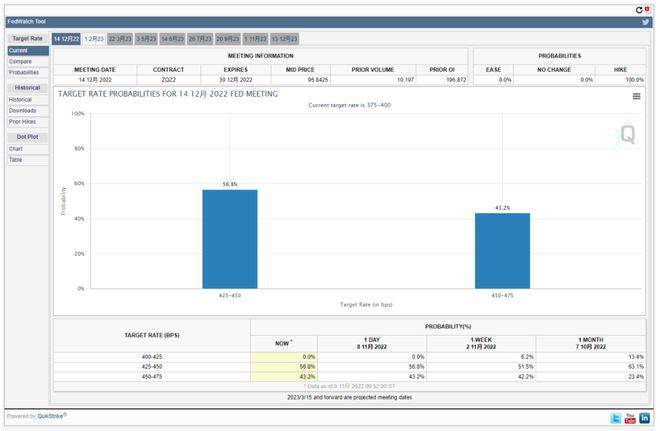
Task: Click the footer Twitter icon
Action: [x=616, y=417]
